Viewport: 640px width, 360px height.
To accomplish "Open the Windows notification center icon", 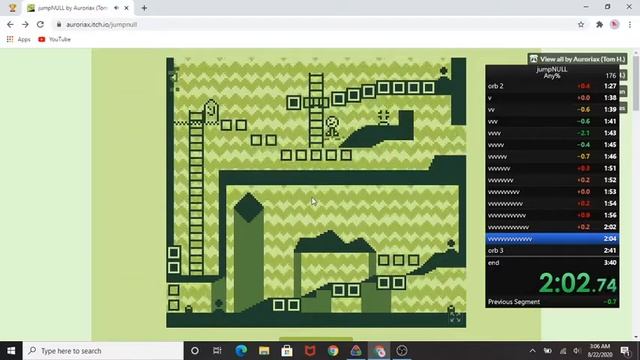I will tap(625, 351).
